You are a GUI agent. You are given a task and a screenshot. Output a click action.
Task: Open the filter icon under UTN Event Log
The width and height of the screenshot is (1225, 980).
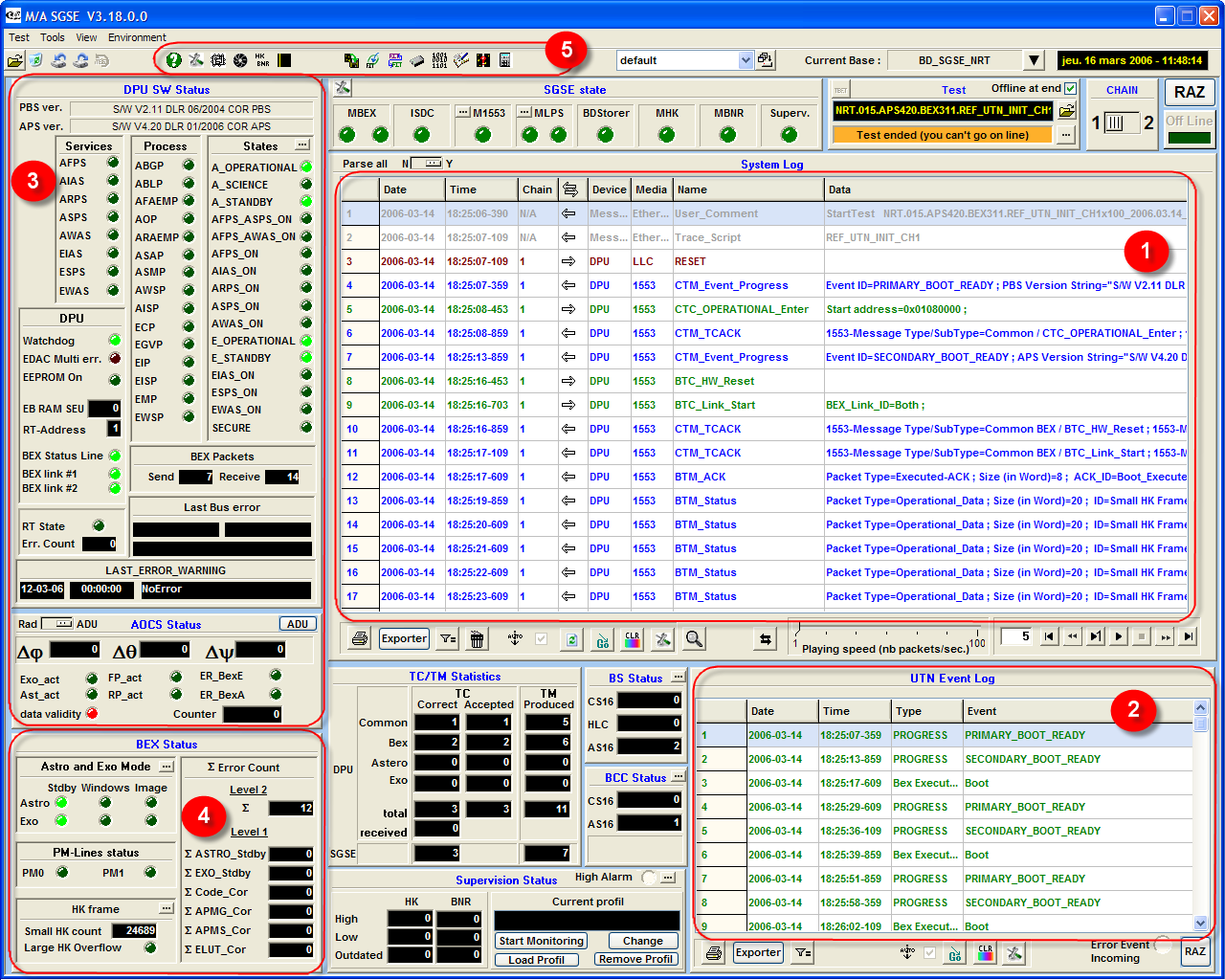point(803,952)
